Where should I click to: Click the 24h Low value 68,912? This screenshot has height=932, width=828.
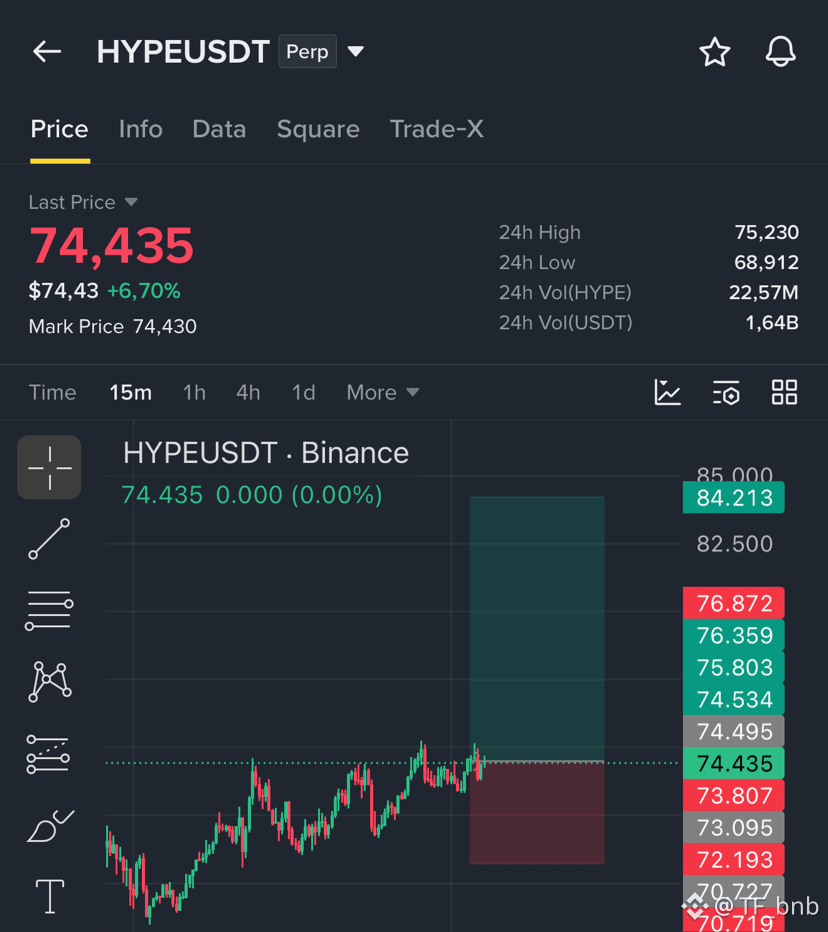pyautogui.click(x=766, y=262)
